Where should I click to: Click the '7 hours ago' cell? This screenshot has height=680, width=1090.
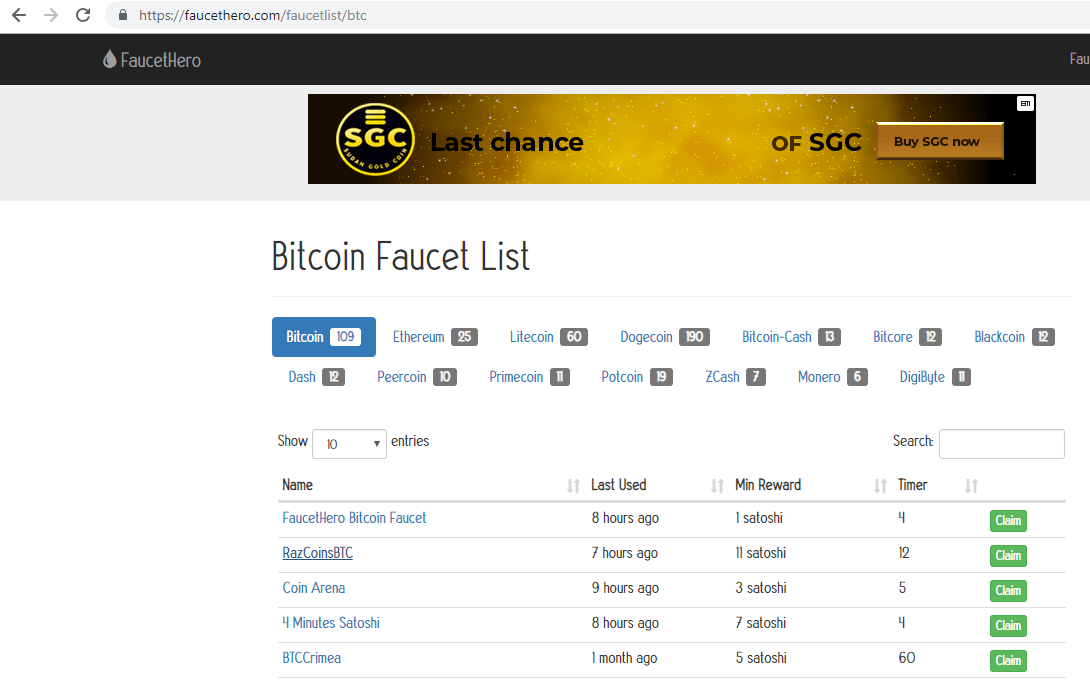[x=624, y=553]
